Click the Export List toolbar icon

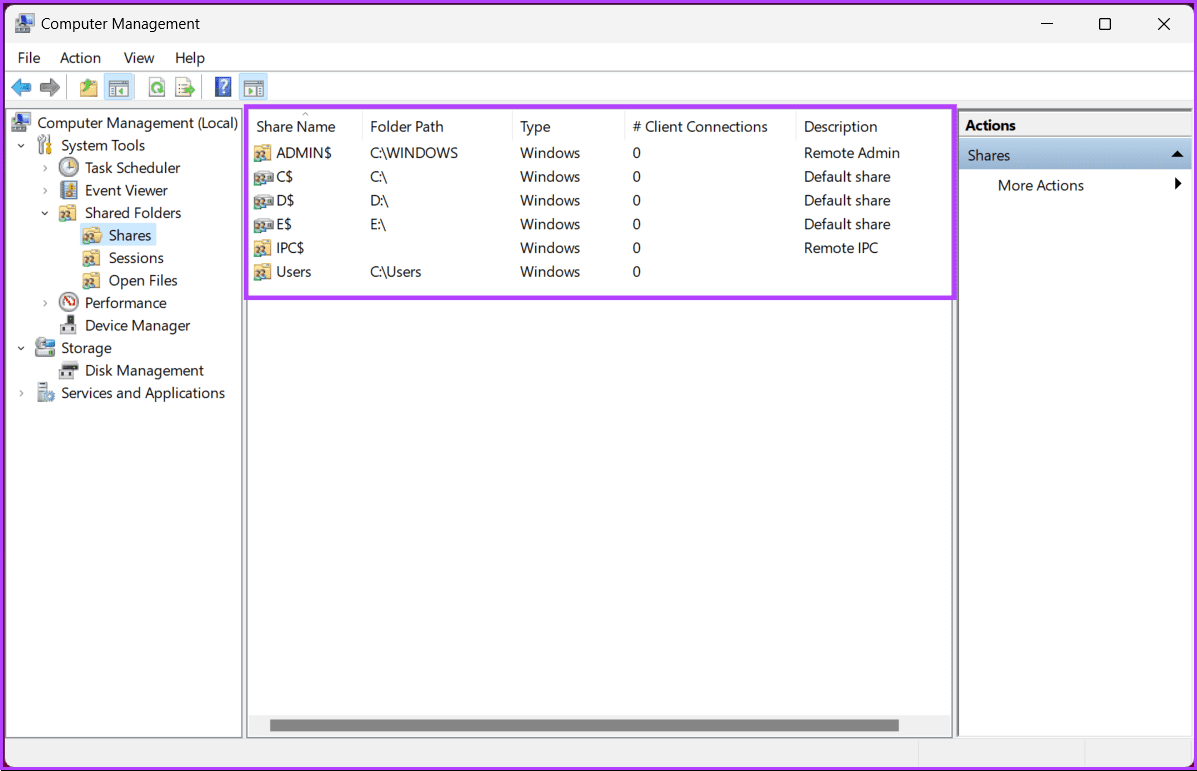(185, 88)
